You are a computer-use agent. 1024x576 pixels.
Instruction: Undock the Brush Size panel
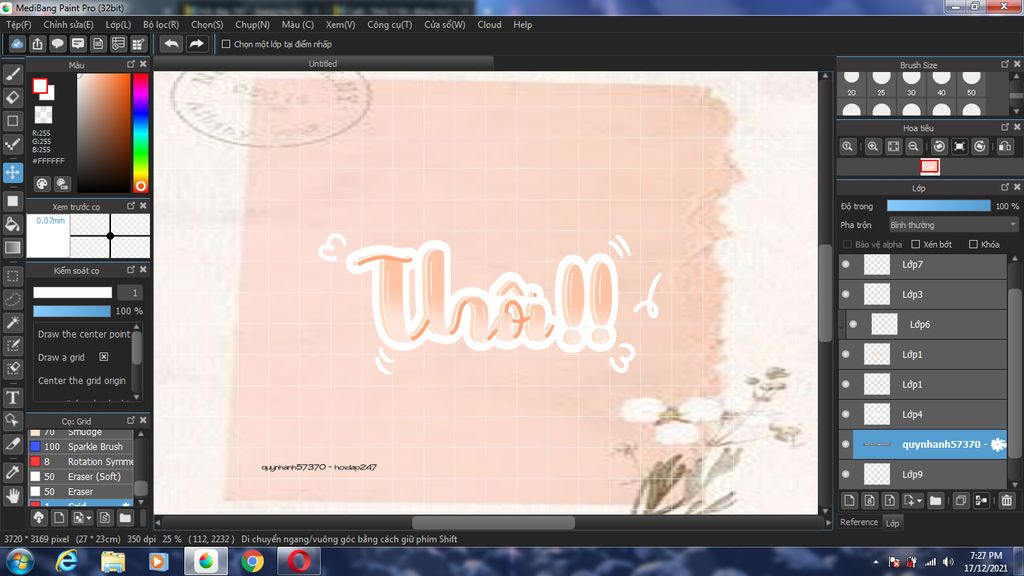(1004, 64)
